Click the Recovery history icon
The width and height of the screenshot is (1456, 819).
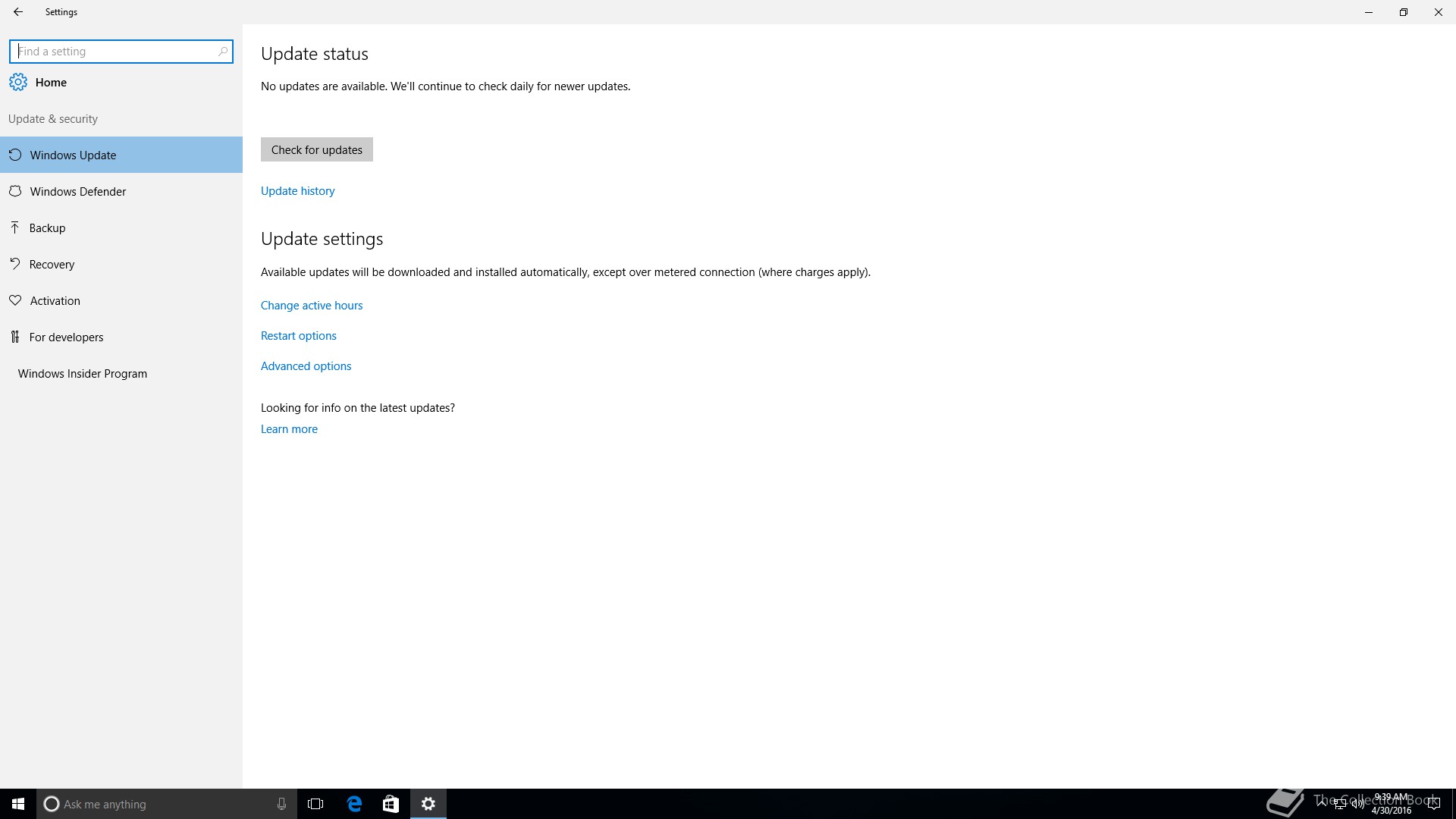click(x=15, y=264)
